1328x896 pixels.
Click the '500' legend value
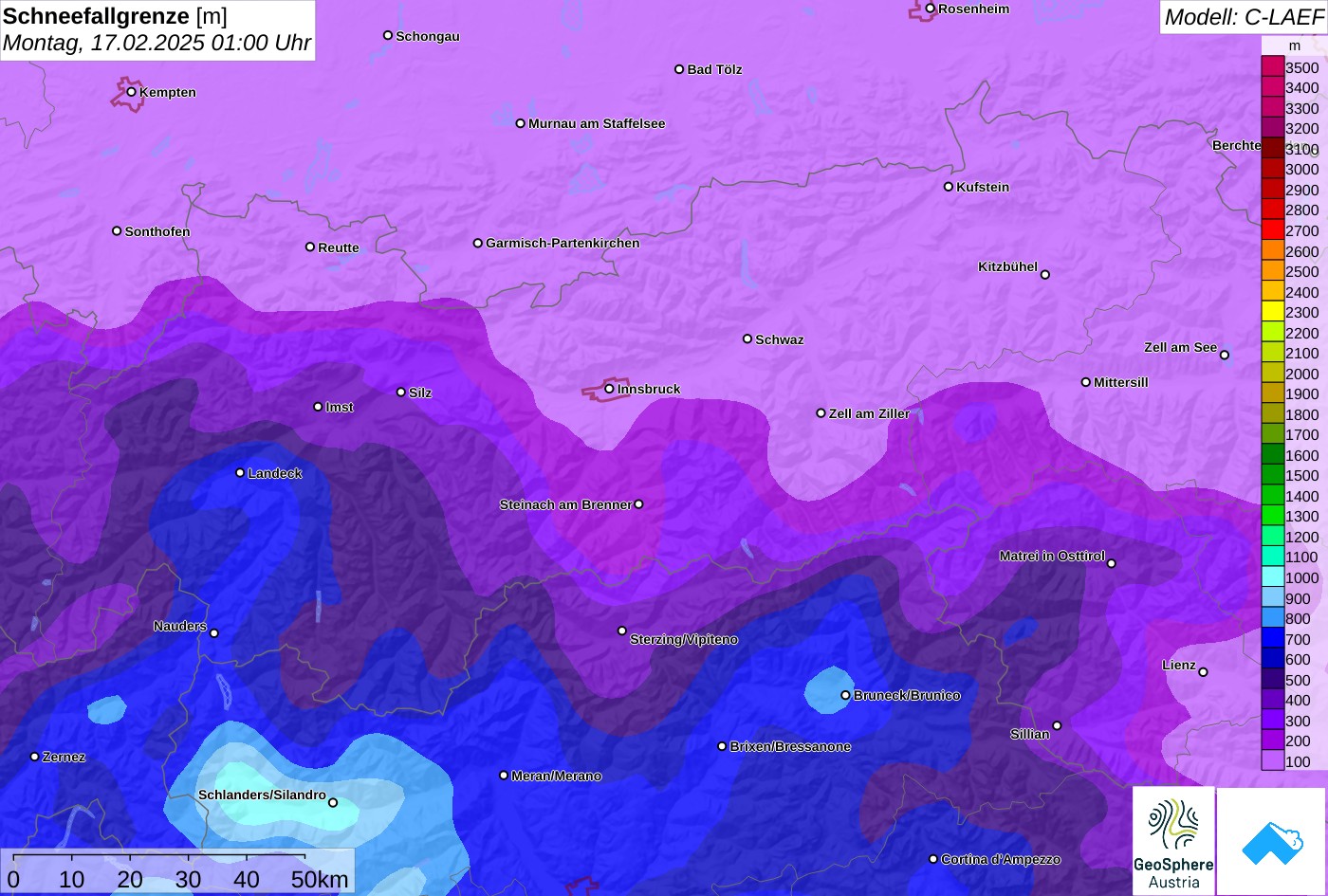pos(1298,680)
